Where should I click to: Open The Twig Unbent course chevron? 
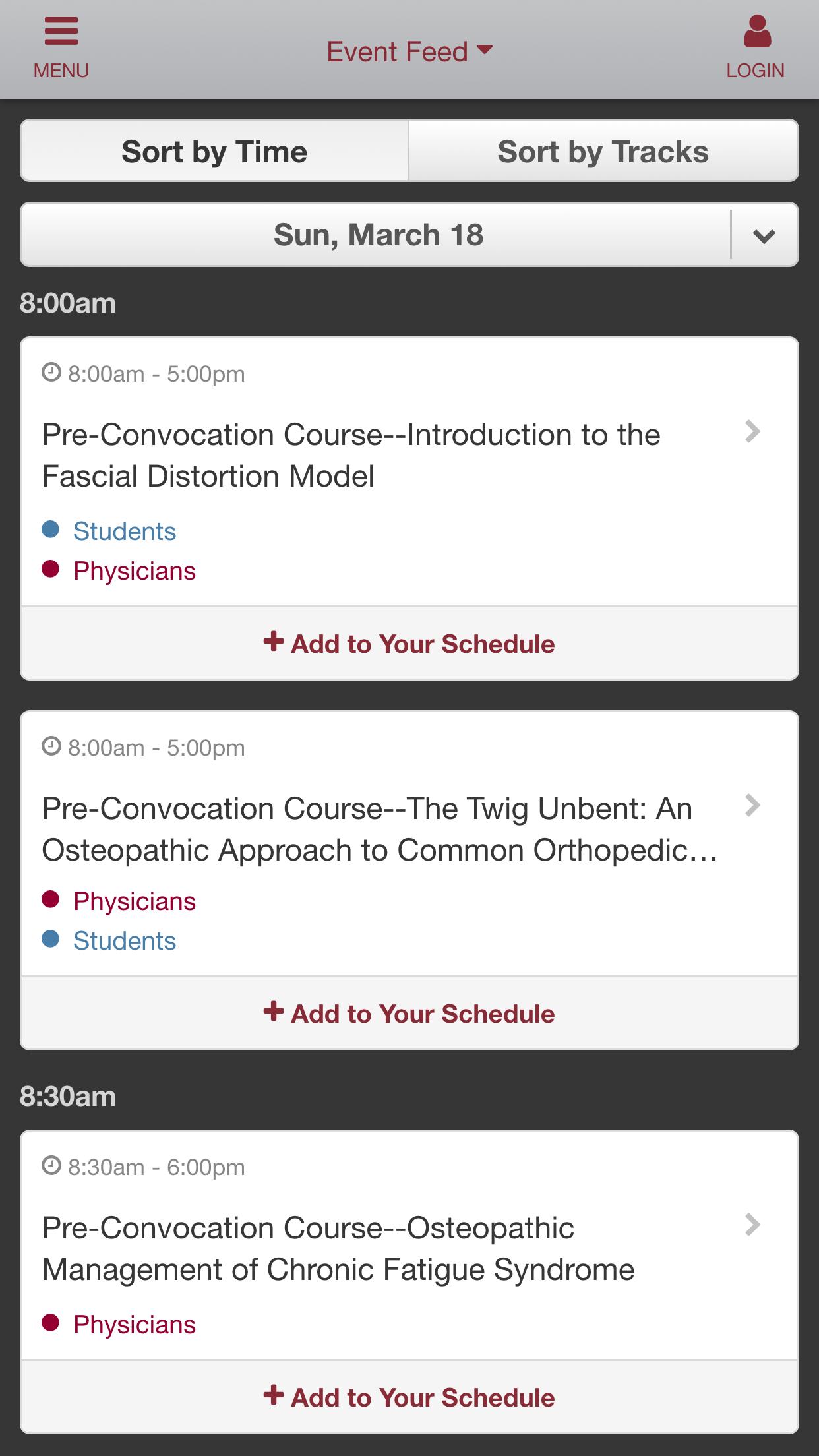[752, 805]
